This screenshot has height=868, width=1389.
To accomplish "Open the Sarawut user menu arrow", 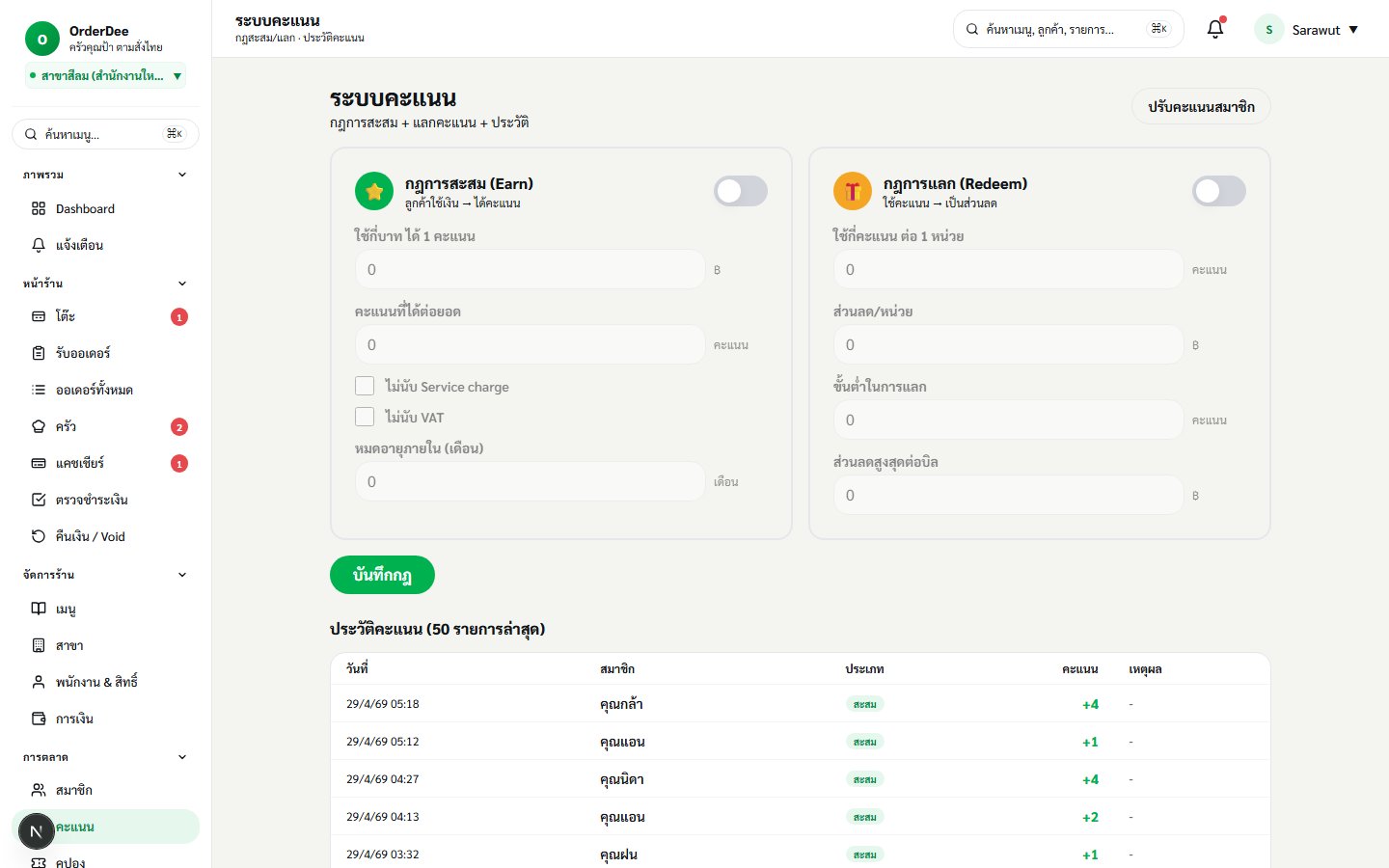I will [x=1353, y=30].
